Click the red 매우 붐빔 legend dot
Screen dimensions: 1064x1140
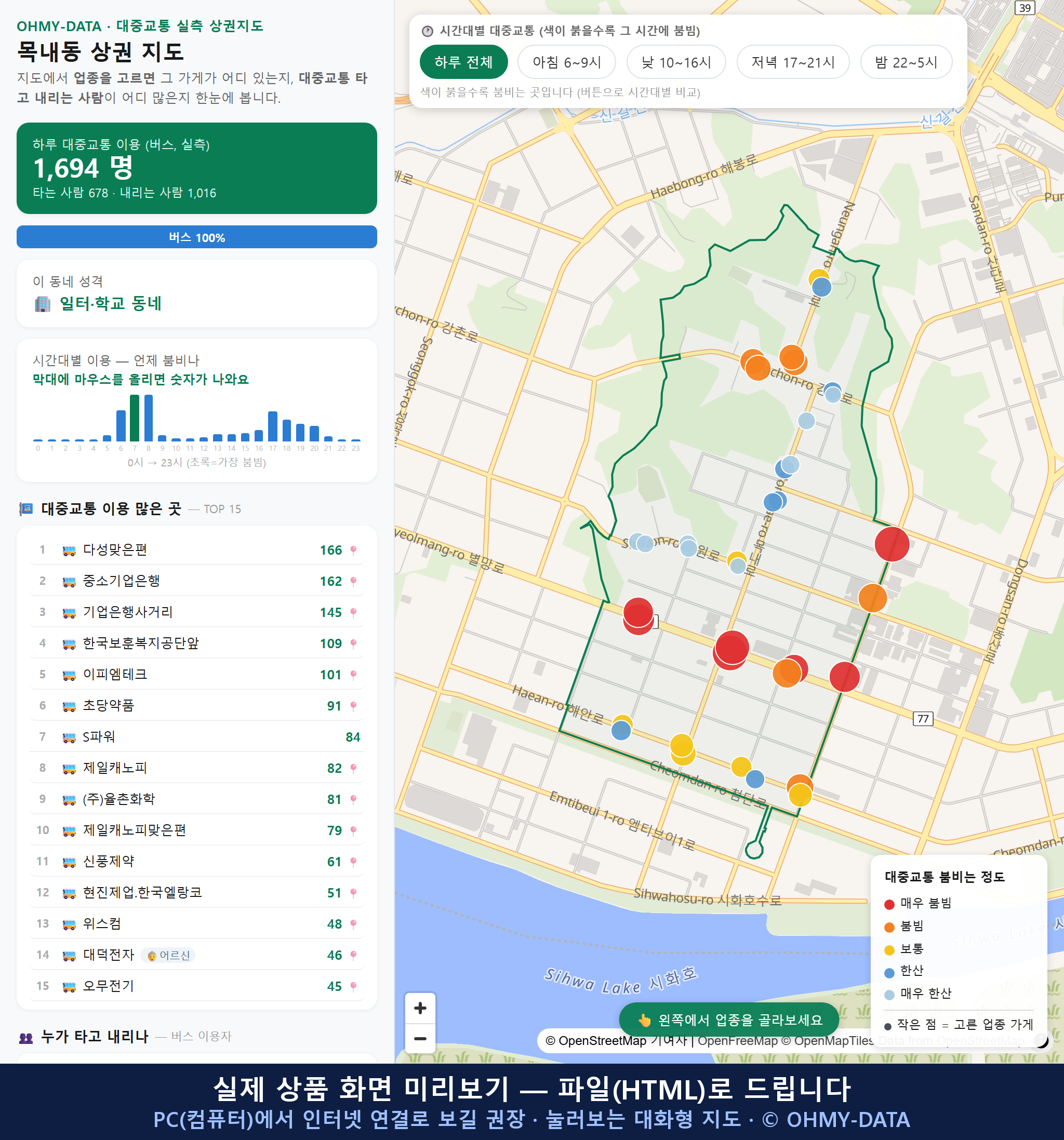point(889,904)
